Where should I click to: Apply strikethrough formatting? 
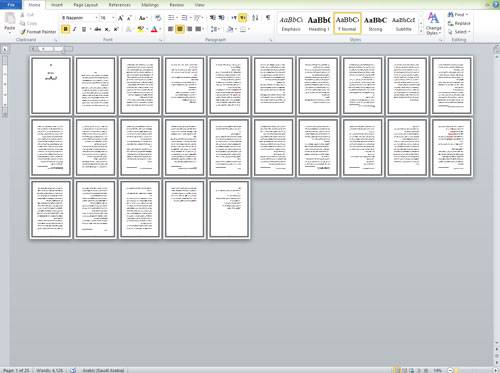(98, 29)
